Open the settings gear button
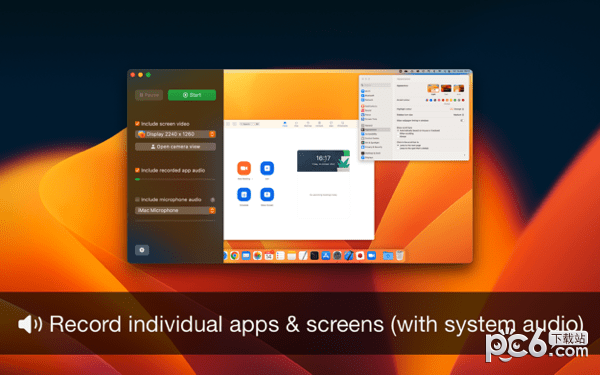The width and height of the screenshot is (600, 375). 142,250
